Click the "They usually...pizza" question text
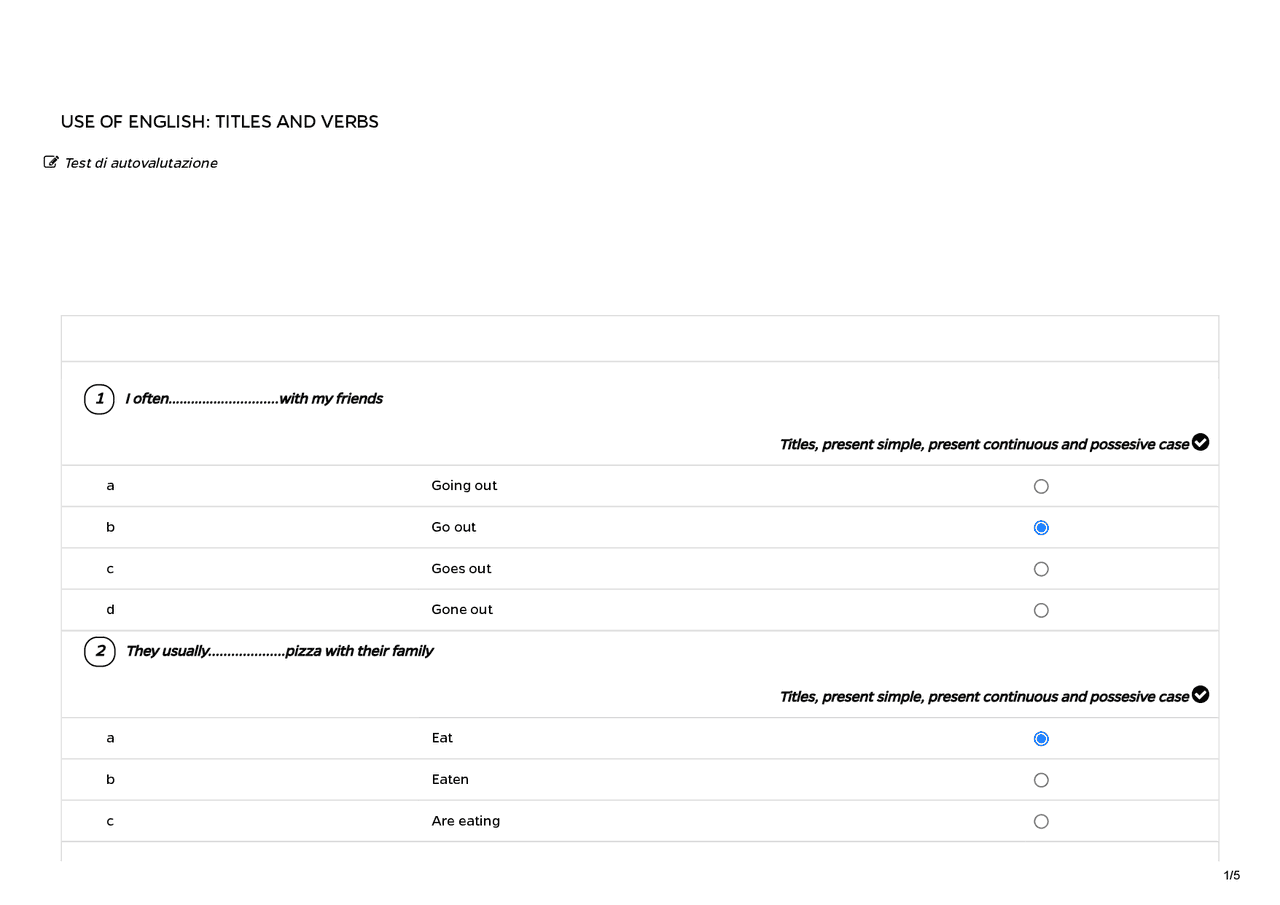 point(279,652)
